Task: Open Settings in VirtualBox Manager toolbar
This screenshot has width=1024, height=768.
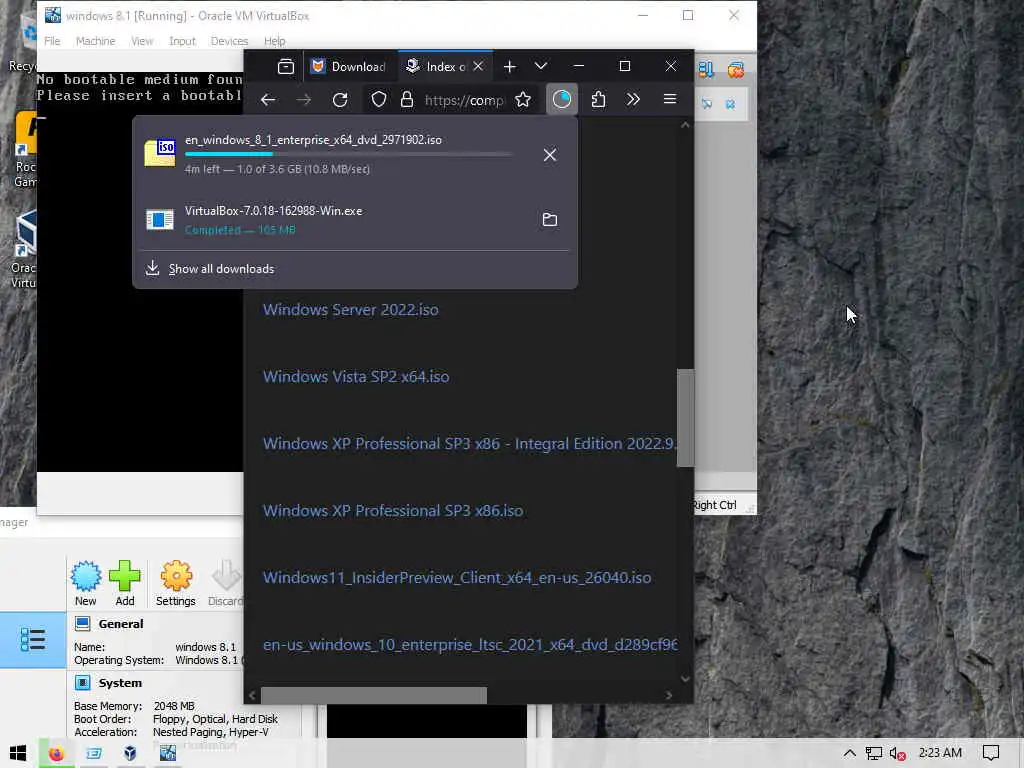Action: [176, 583]
